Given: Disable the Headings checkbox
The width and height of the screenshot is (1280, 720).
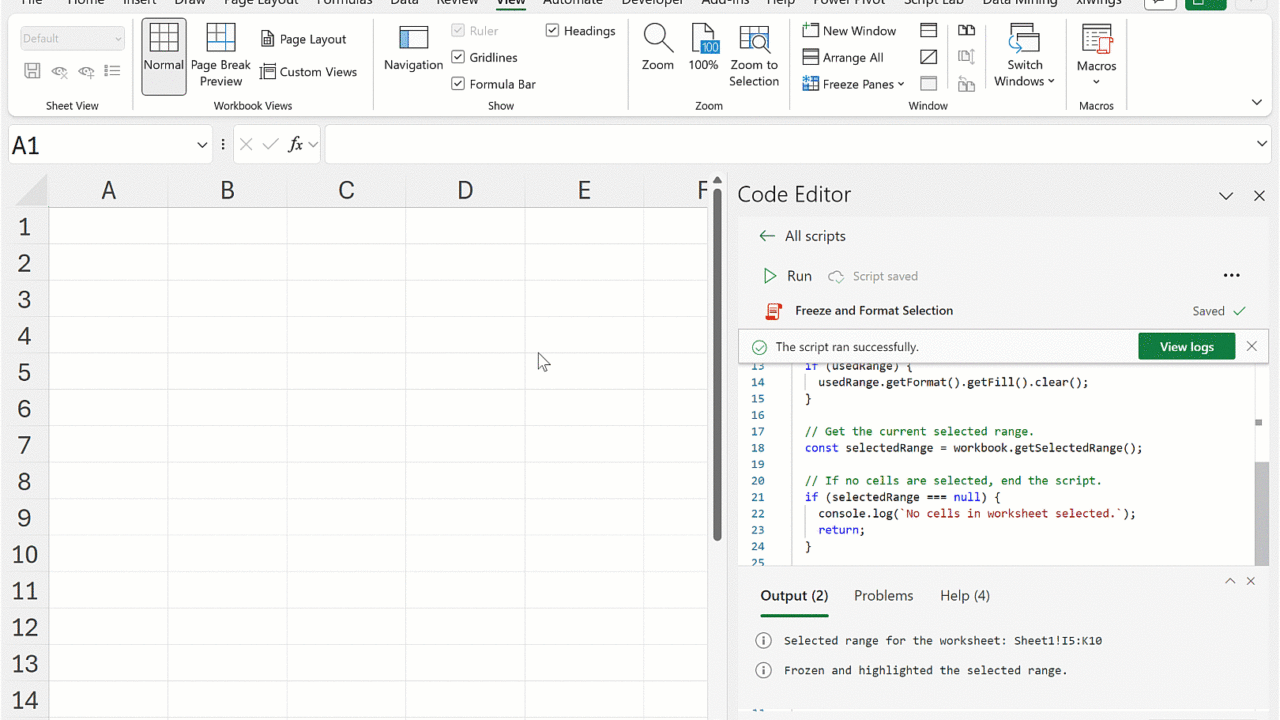Looking at the screenshot, I should tap(552, 31).
